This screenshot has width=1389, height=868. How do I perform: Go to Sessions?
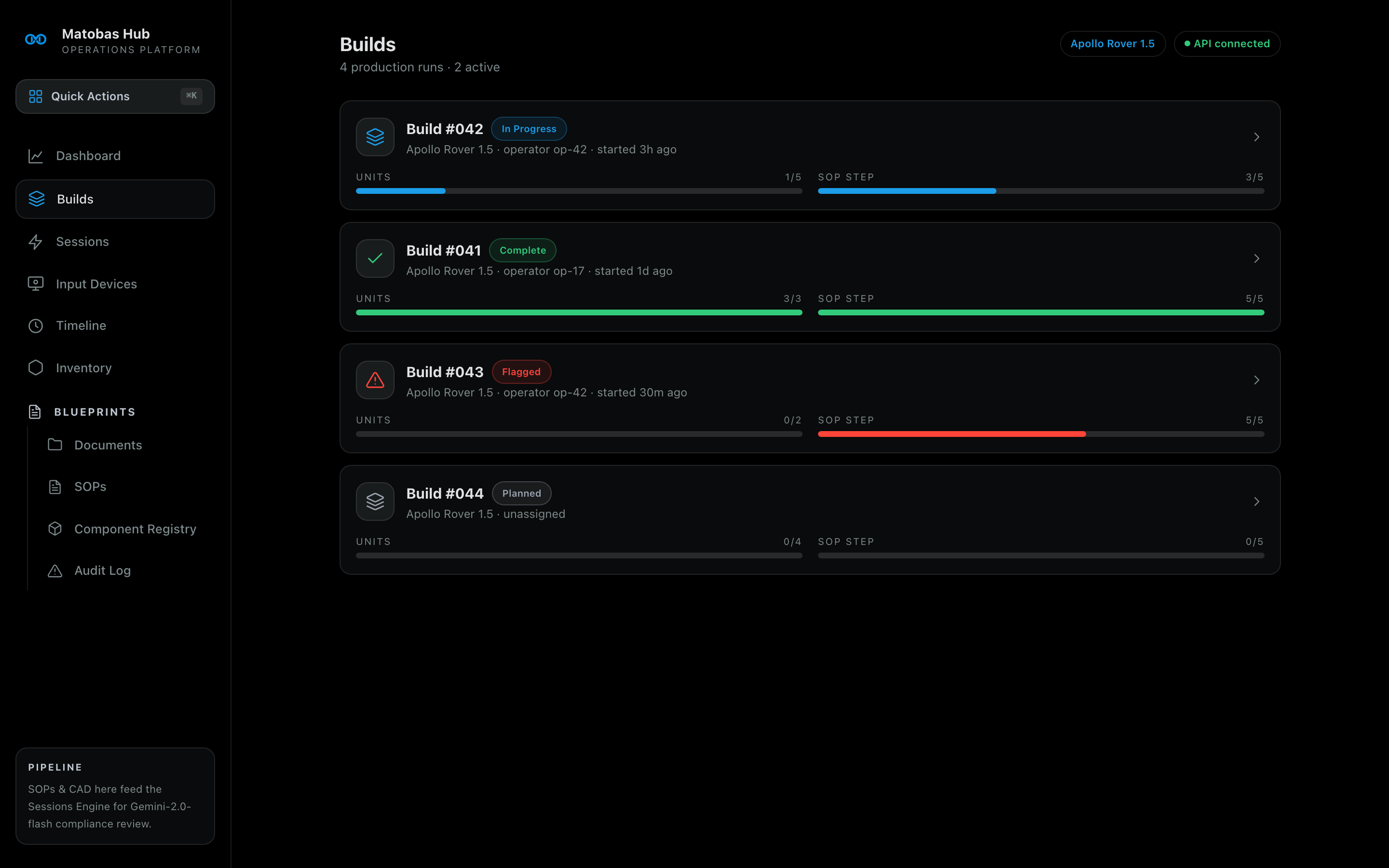[115, 242]
